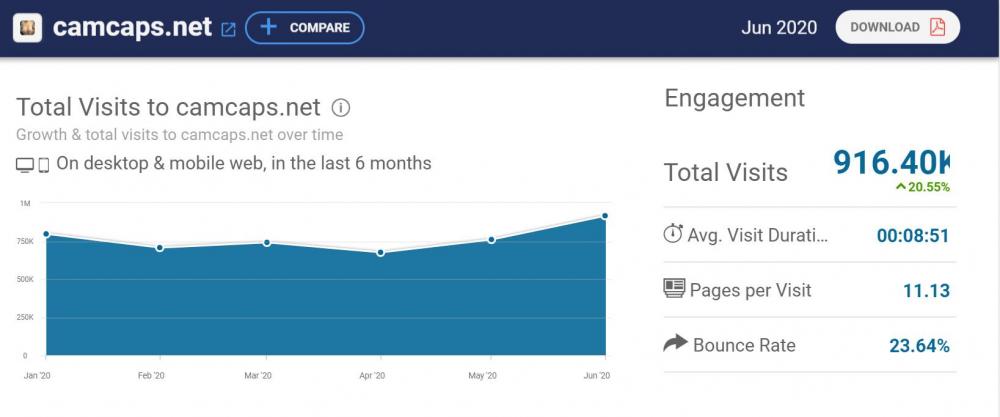Click the stopwatch icon for Avg. Visit Duration
Image resolution: width=1000 pixels, height=417 pixels.
[x=673, y=234]
